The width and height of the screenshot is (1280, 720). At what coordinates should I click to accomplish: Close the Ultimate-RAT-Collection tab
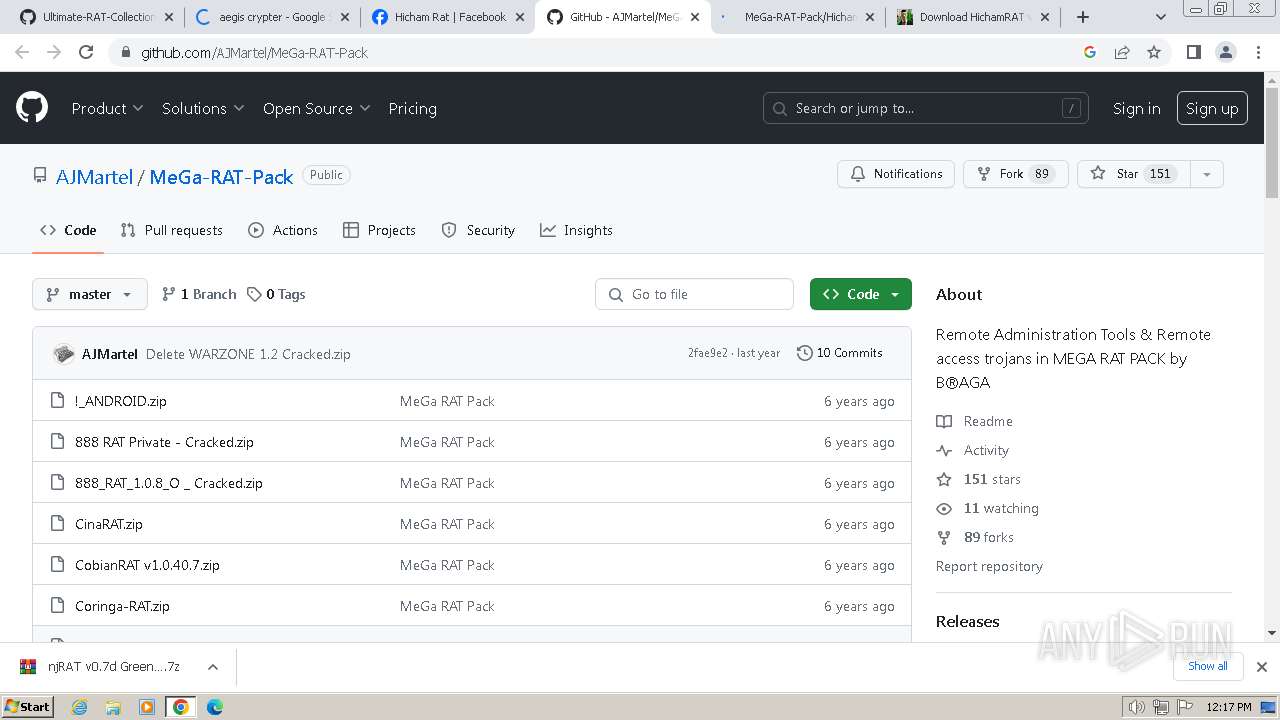168,17
